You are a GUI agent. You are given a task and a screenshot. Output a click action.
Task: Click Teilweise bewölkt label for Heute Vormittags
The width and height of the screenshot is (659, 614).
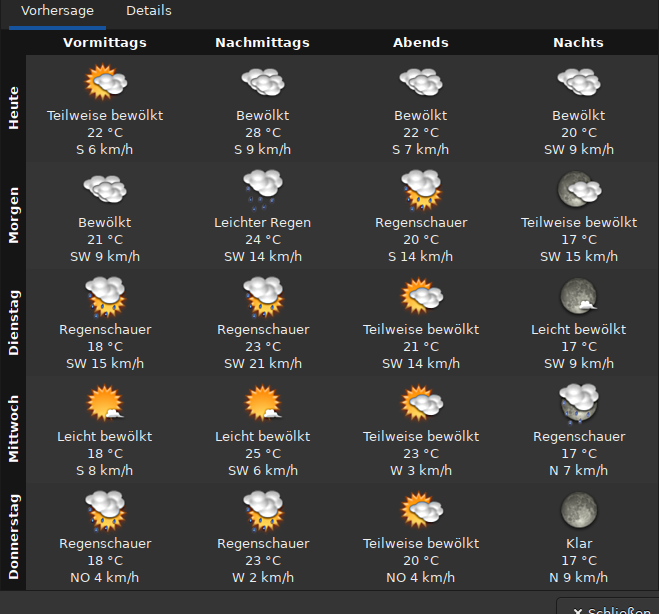click(x=105, y=116)
